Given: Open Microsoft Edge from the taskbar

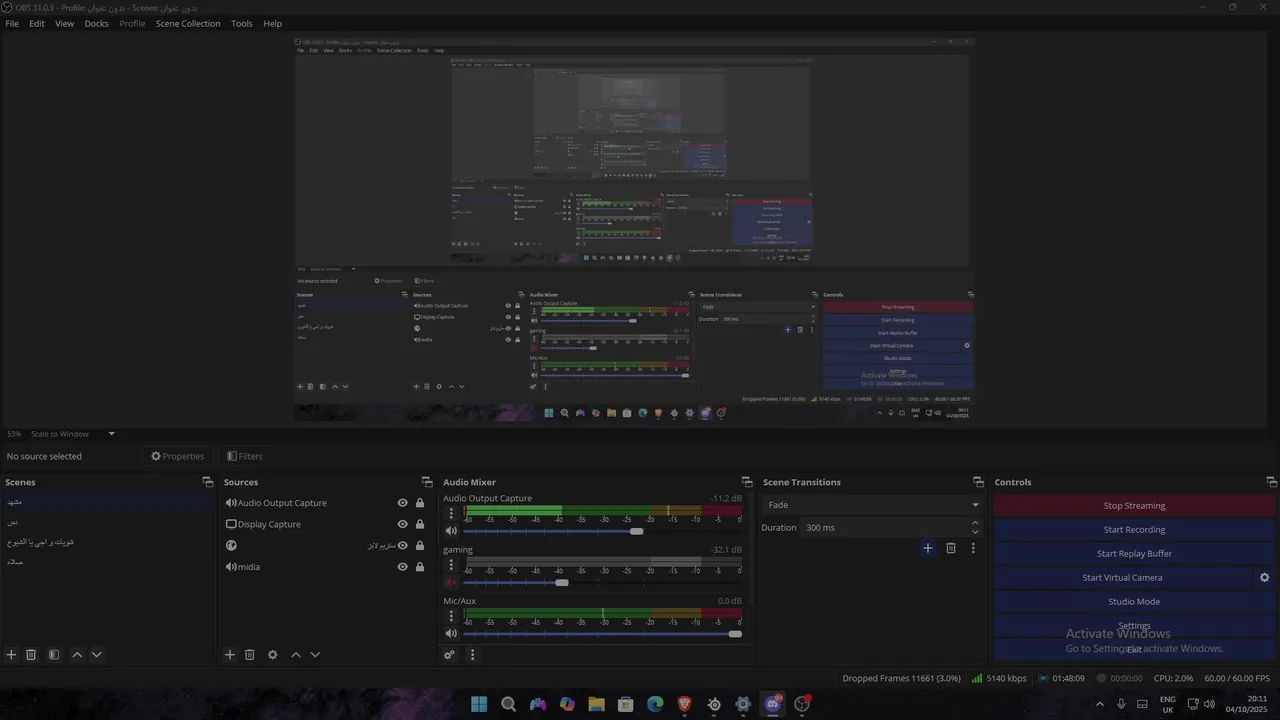Looking at the screenshot, I should [655, 704].
